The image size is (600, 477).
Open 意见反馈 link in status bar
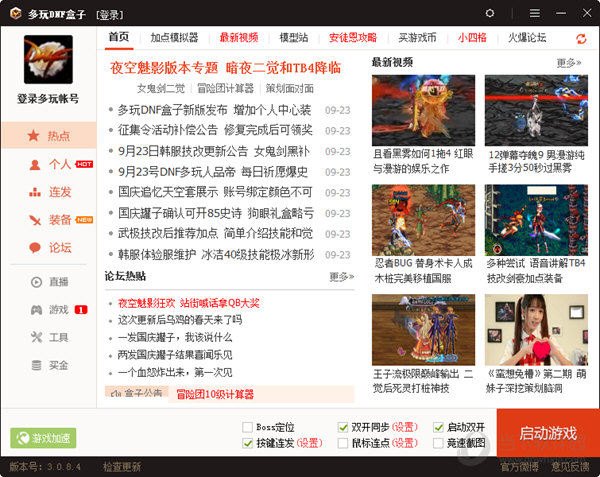pos(570,467)
